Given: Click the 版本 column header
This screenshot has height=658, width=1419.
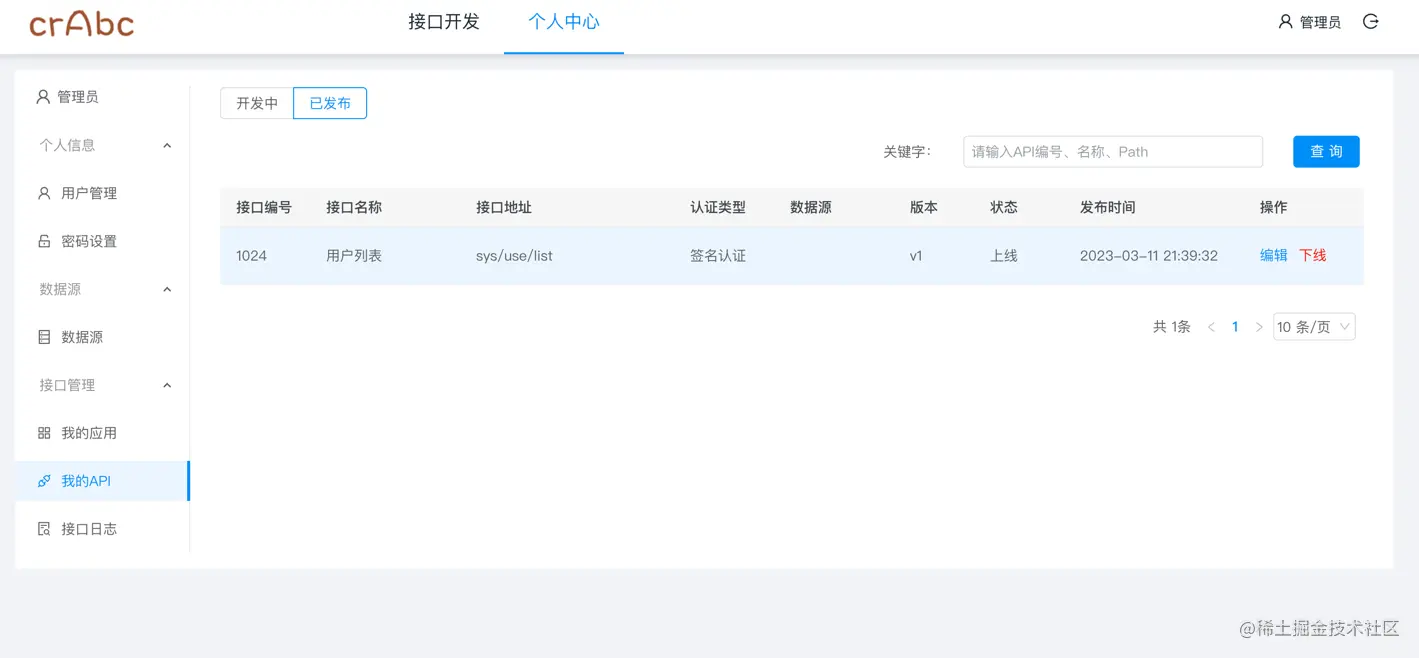Looking at the screenshot, I should tap(924, 207).
